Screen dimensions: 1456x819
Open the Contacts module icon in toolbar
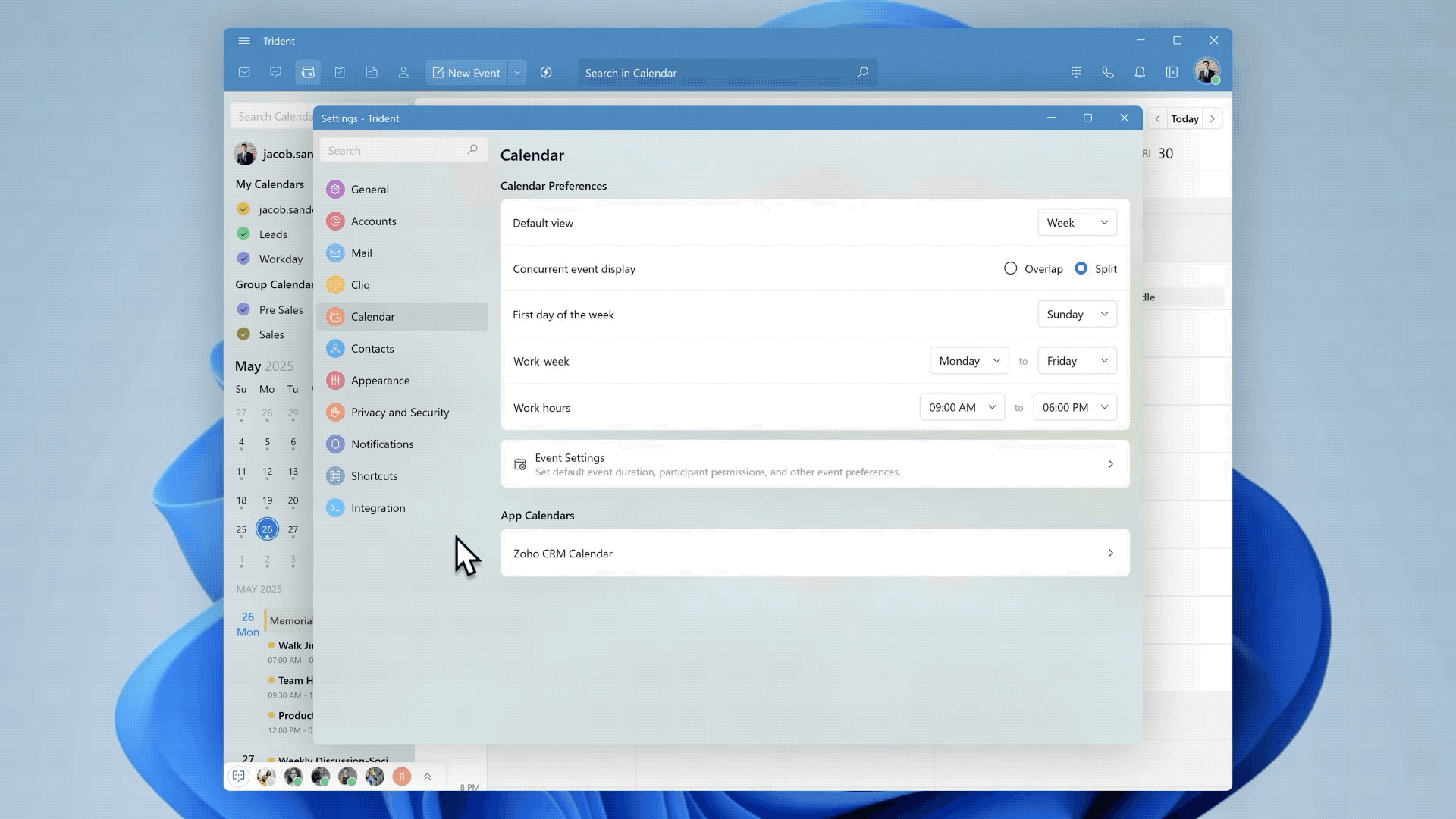click(403, 73)
